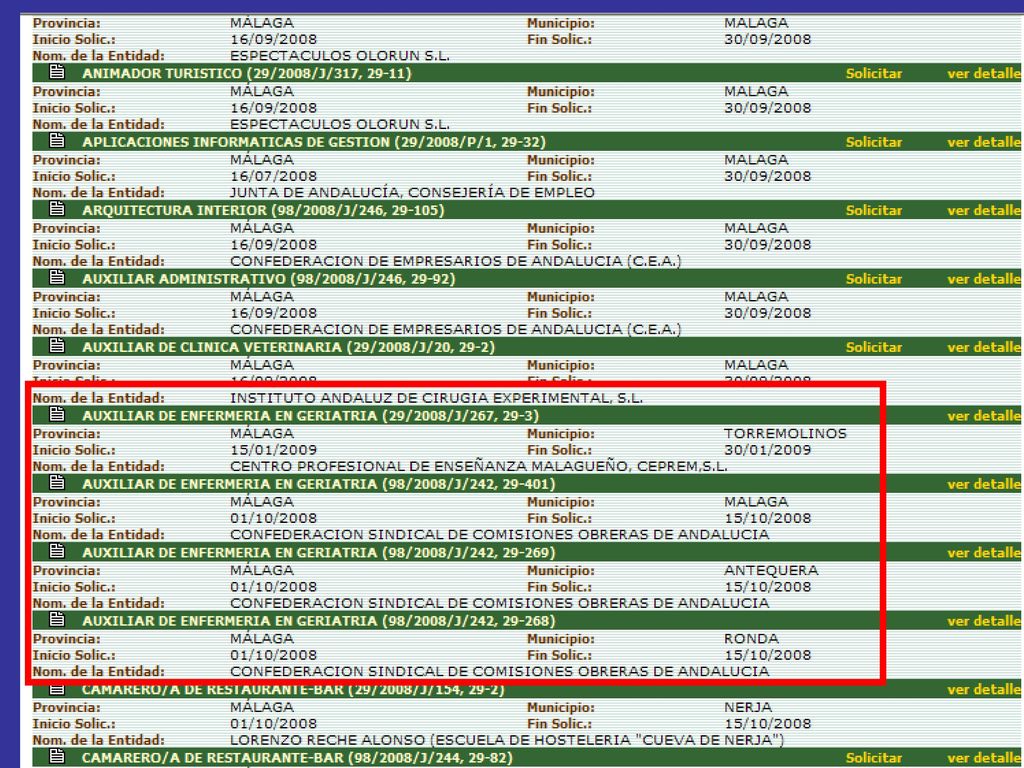Screen dimensions: 1024x768
Task: Click document icon beside ANIMADOR TURISTICO
Action: (57, 72)
